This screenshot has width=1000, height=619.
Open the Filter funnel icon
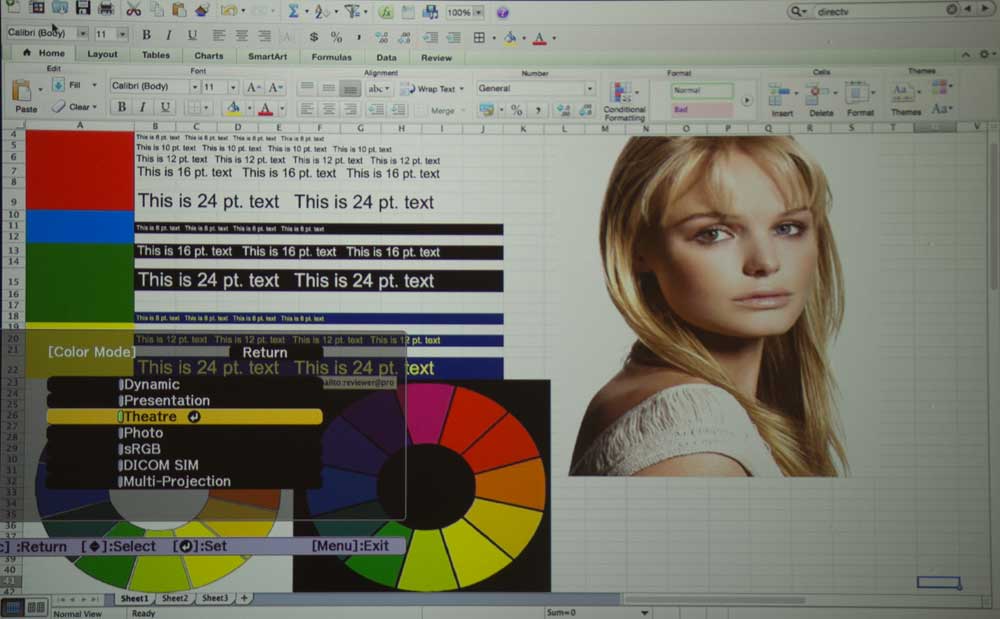pyautogui.click(x=352, y=11)
